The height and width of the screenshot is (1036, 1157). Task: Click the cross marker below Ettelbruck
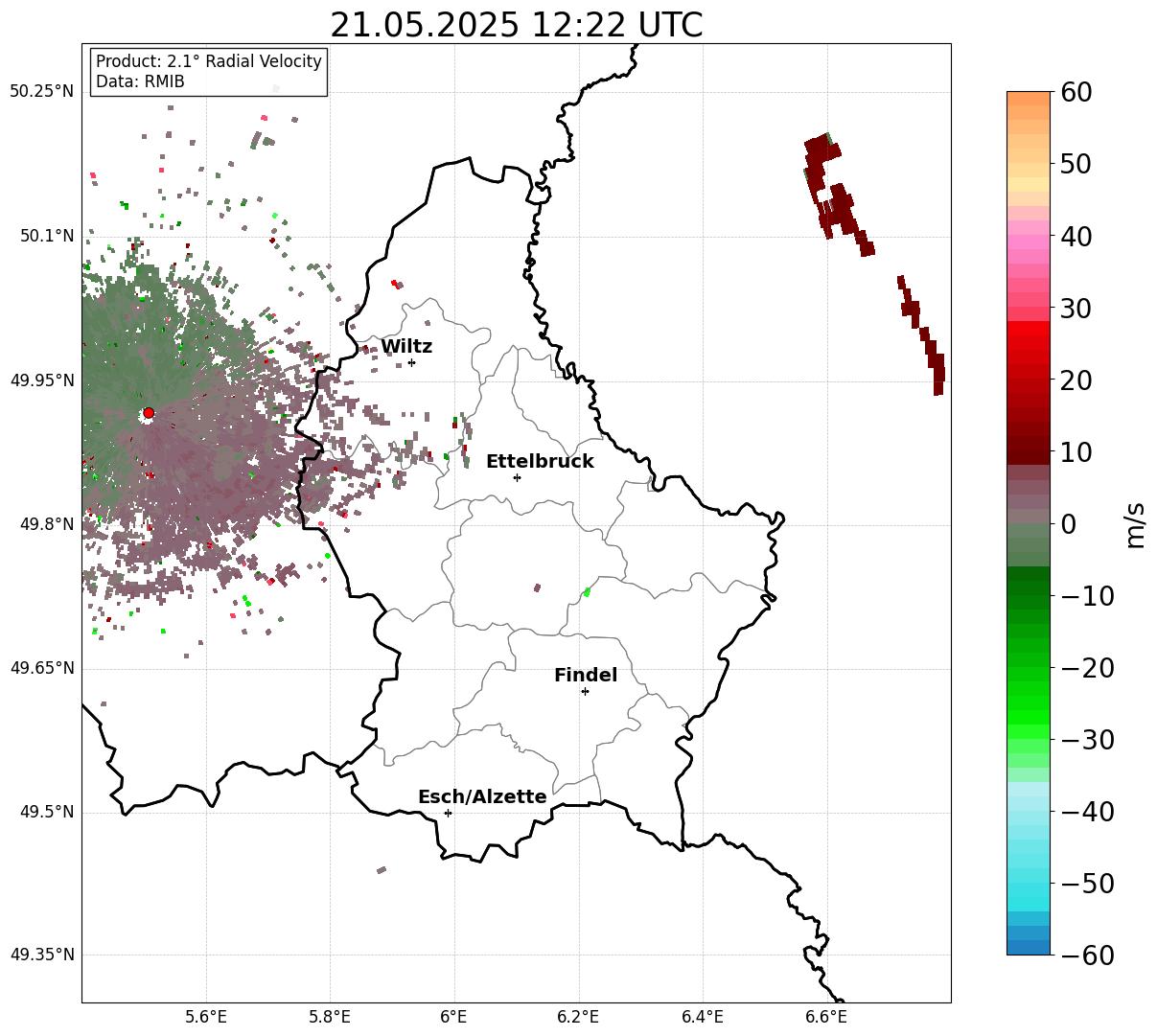tap(517, 477)
